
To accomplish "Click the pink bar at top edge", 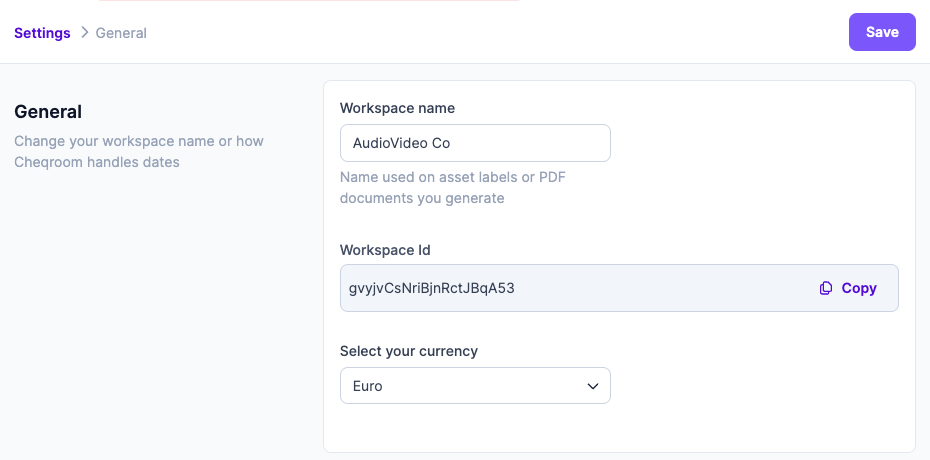I will 308,1.
